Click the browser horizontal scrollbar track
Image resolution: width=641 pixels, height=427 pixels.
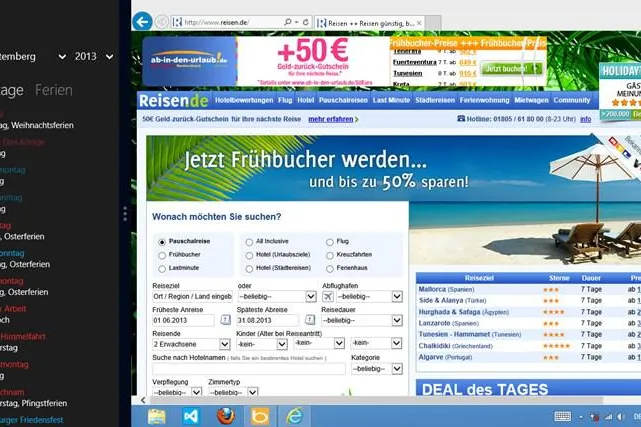pyautogui.click(x=375, y=400)
